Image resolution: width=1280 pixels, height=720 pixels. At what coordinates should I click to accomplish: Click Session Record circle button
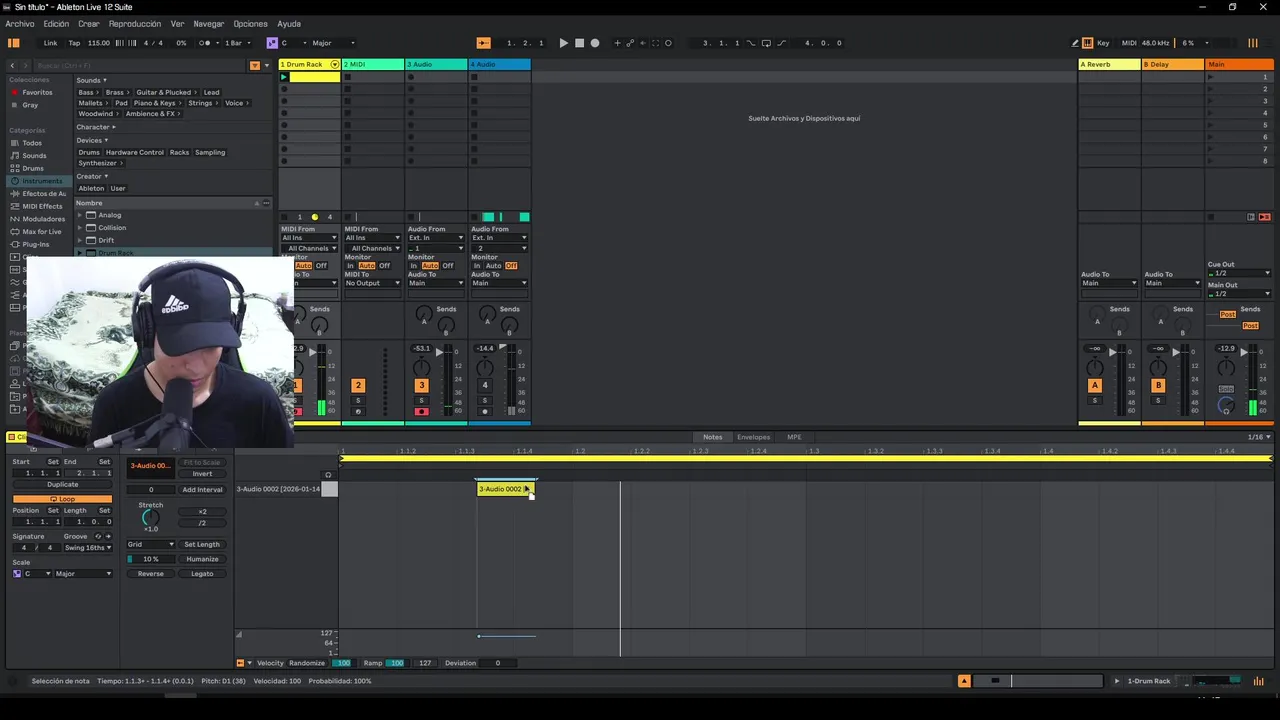(x=669, y=43)
